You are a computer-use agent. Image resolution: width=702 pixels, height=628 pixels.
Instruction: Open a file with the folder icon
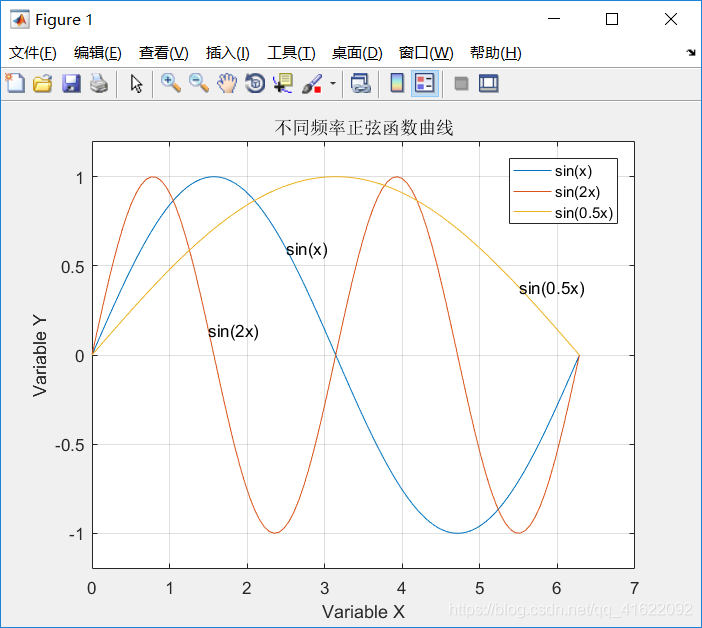coord(43,84)
